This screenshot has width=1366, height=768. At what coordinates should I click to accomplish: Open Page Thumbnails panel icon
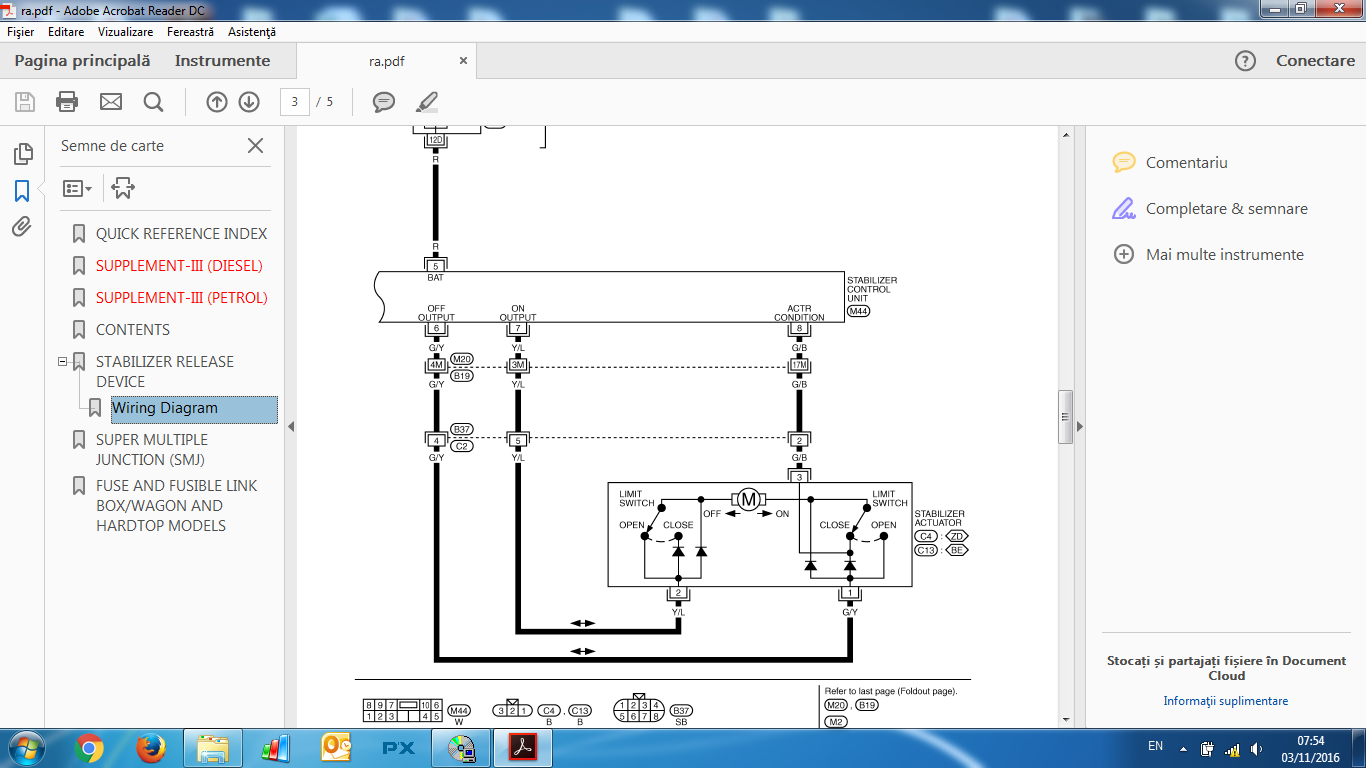(22, 153)
